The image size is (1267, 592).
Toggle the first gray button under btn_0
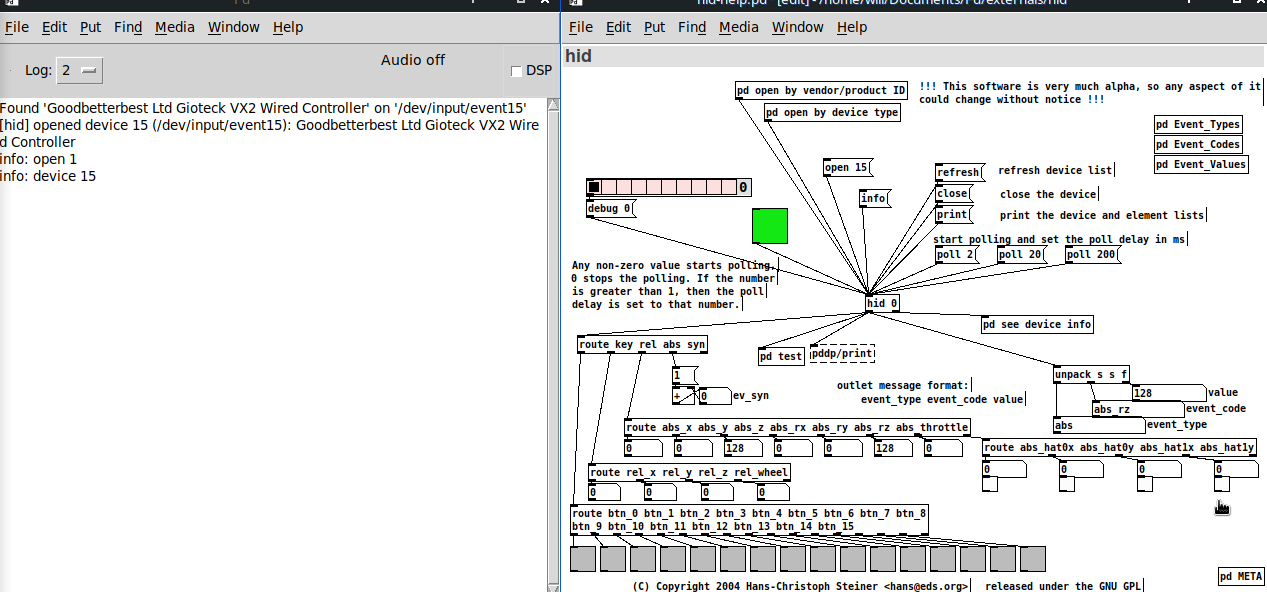[x=582, y=559]
